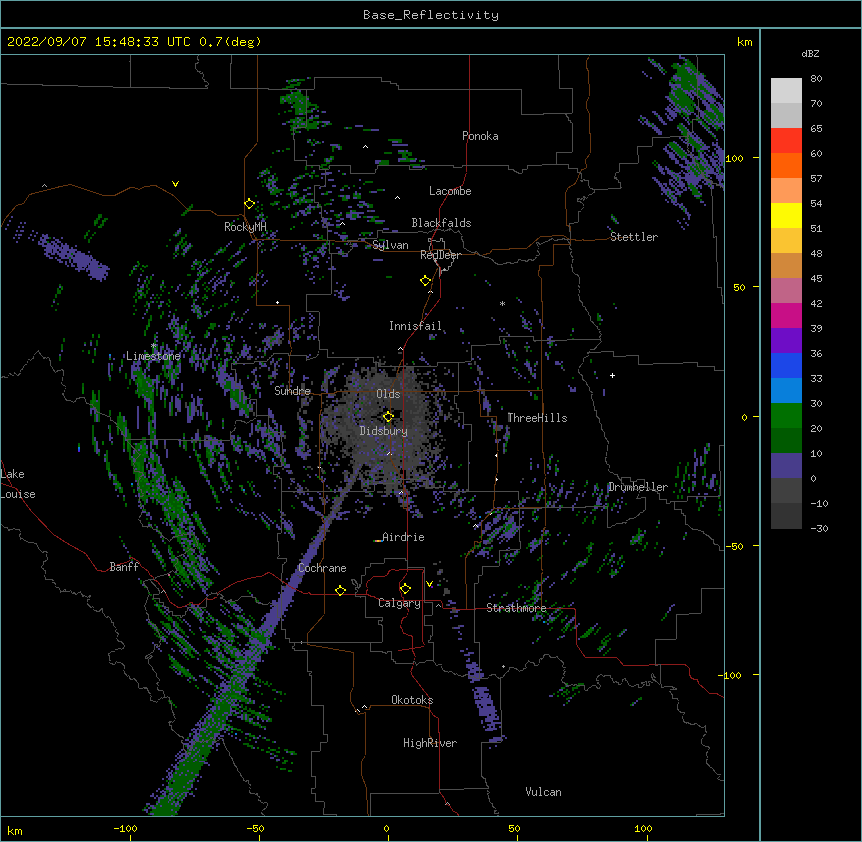
Task: Click the yellow diamond marker below Cochrane
Action: click(x=340, y=590)
